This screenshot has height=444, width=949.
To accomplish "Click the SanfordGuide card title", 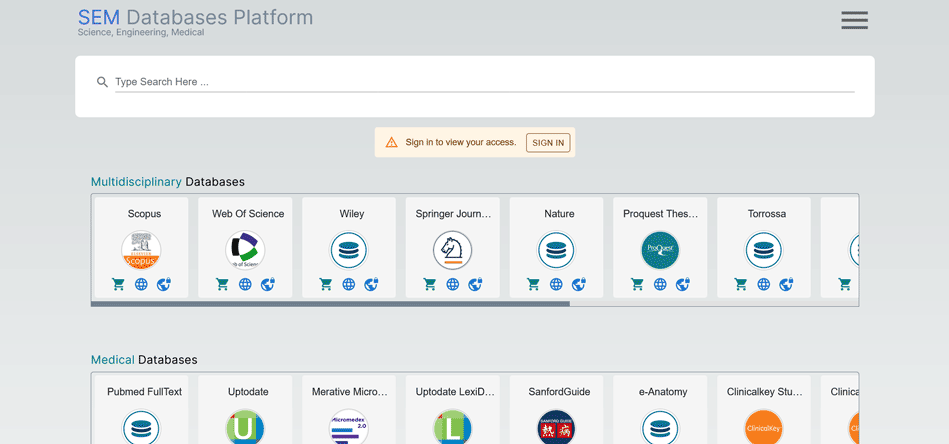I will point(559,392).
